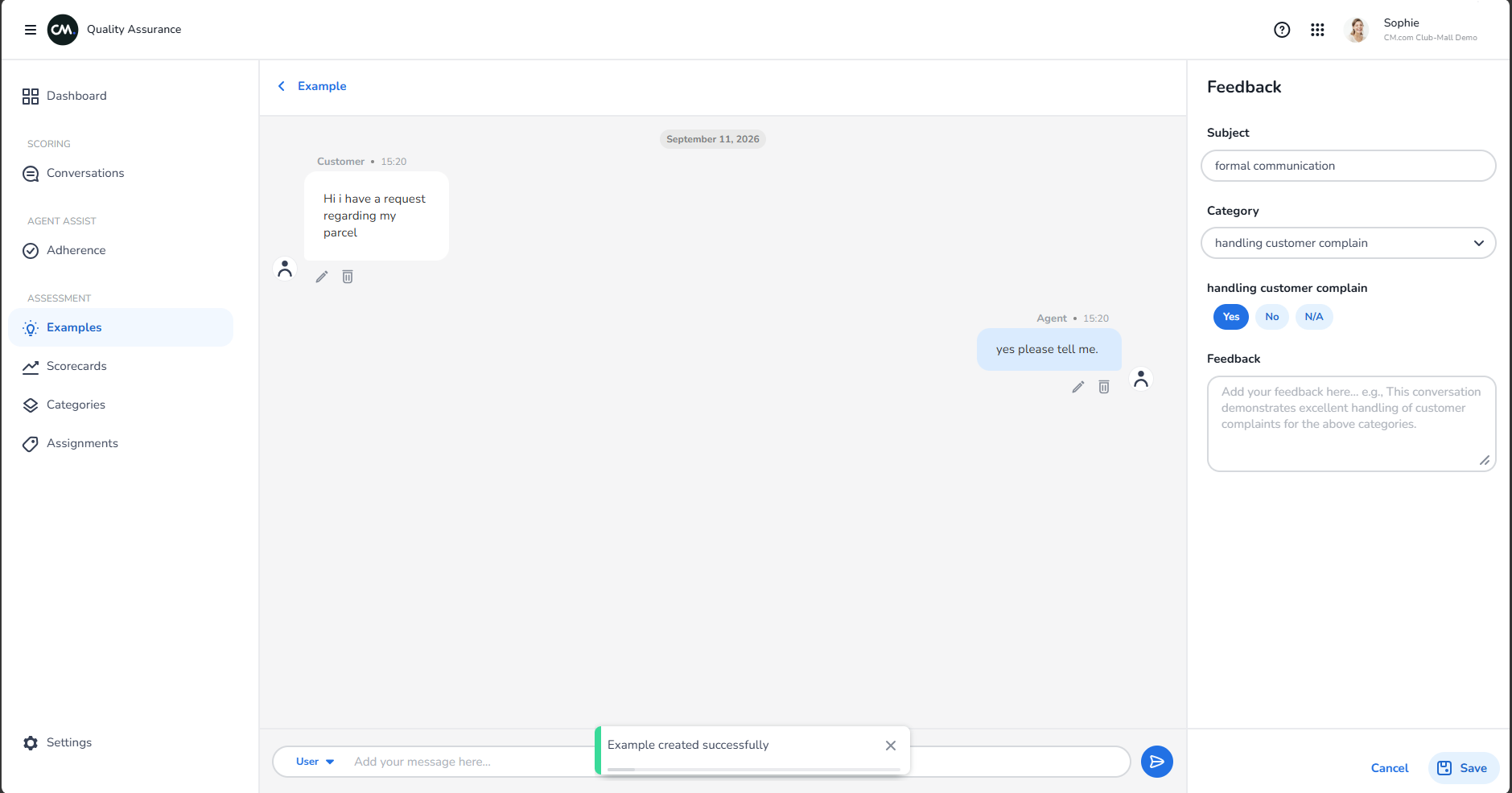Click the toast progress bar
This screenshot has height=793, width=1512.
tap(754, 770)
